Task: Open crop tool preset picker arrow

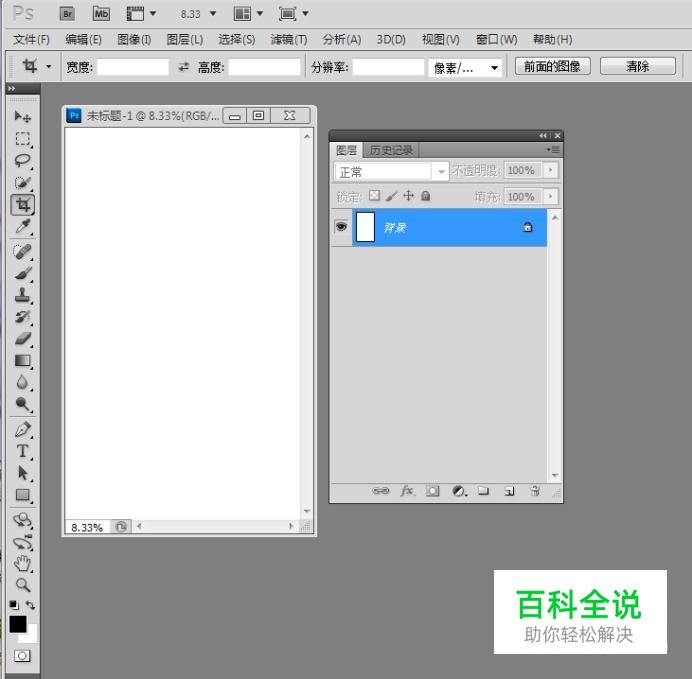Action: [49, 67]
